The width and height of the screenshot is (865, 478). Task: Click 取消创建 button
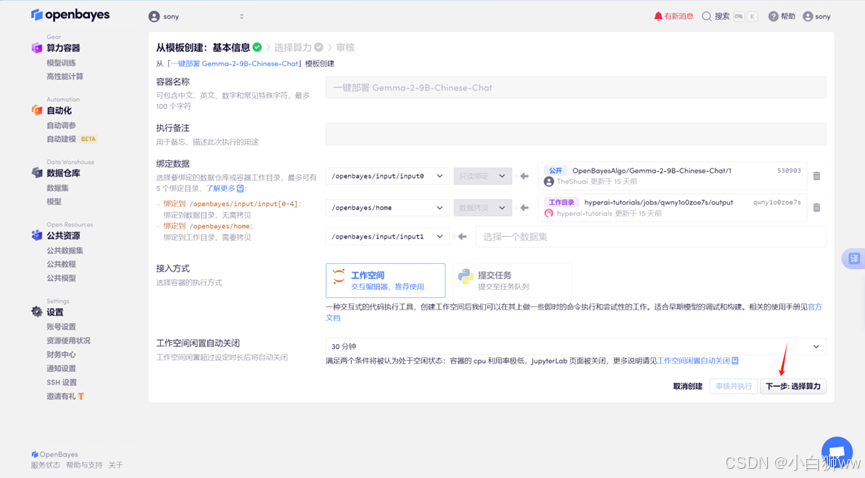687,386
